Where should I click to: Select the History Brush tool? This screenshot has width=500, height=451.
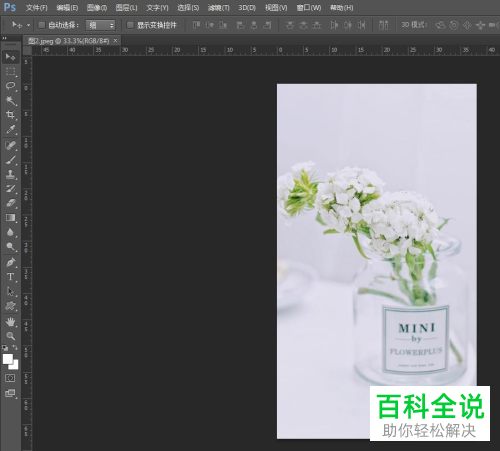(x=10, y=189)
